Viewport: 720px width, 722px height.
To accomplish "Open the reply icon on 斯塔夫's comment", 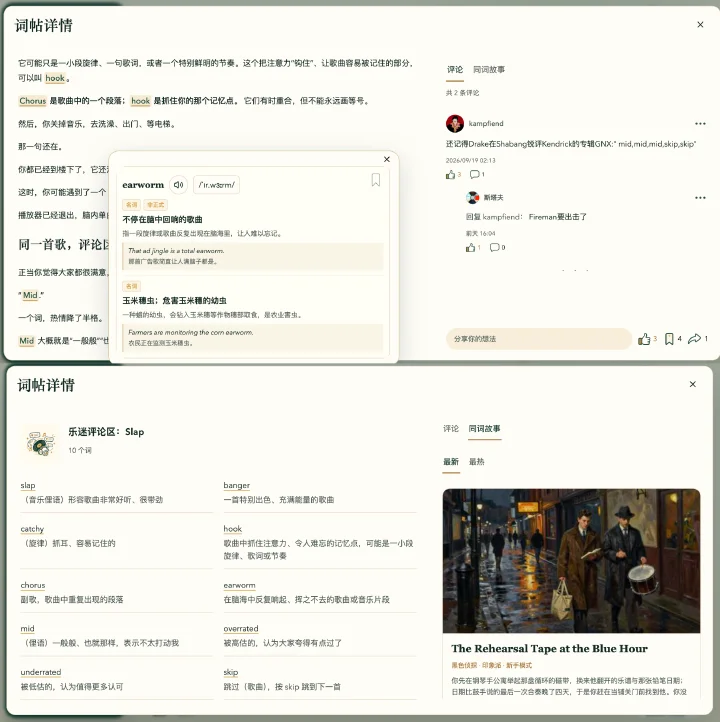I will pyautogui.click(x=497, y=247).
